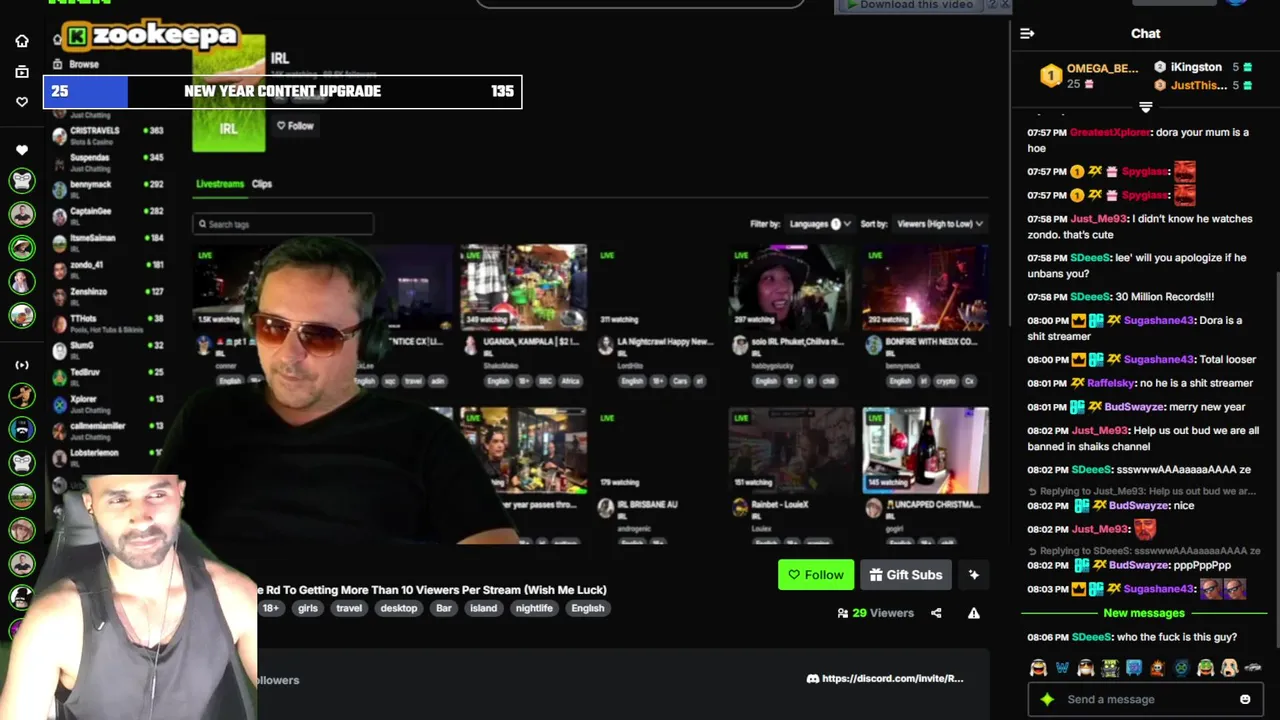
Task: Click iKingston in the chat leaderboard
Action: 1196,67
